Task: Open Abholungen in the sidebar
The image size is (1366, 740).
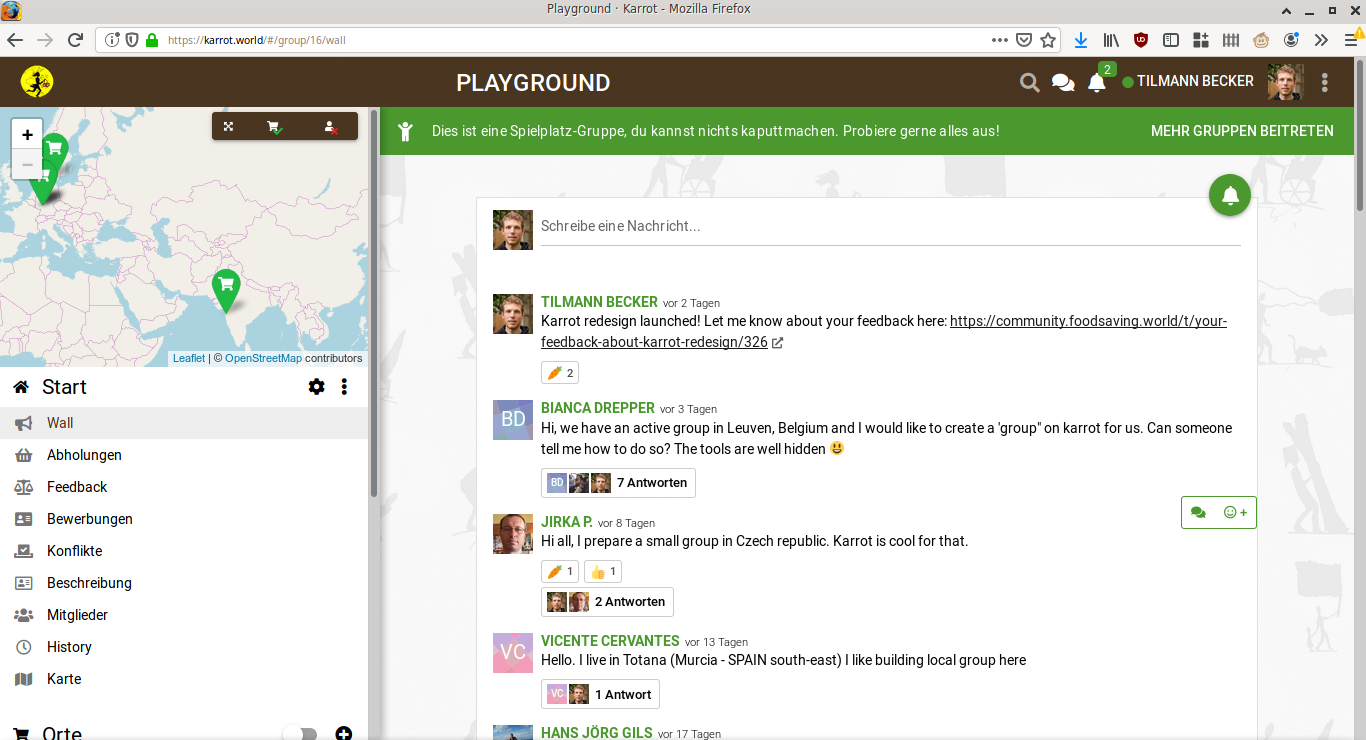Action: [x=184, y=455]
